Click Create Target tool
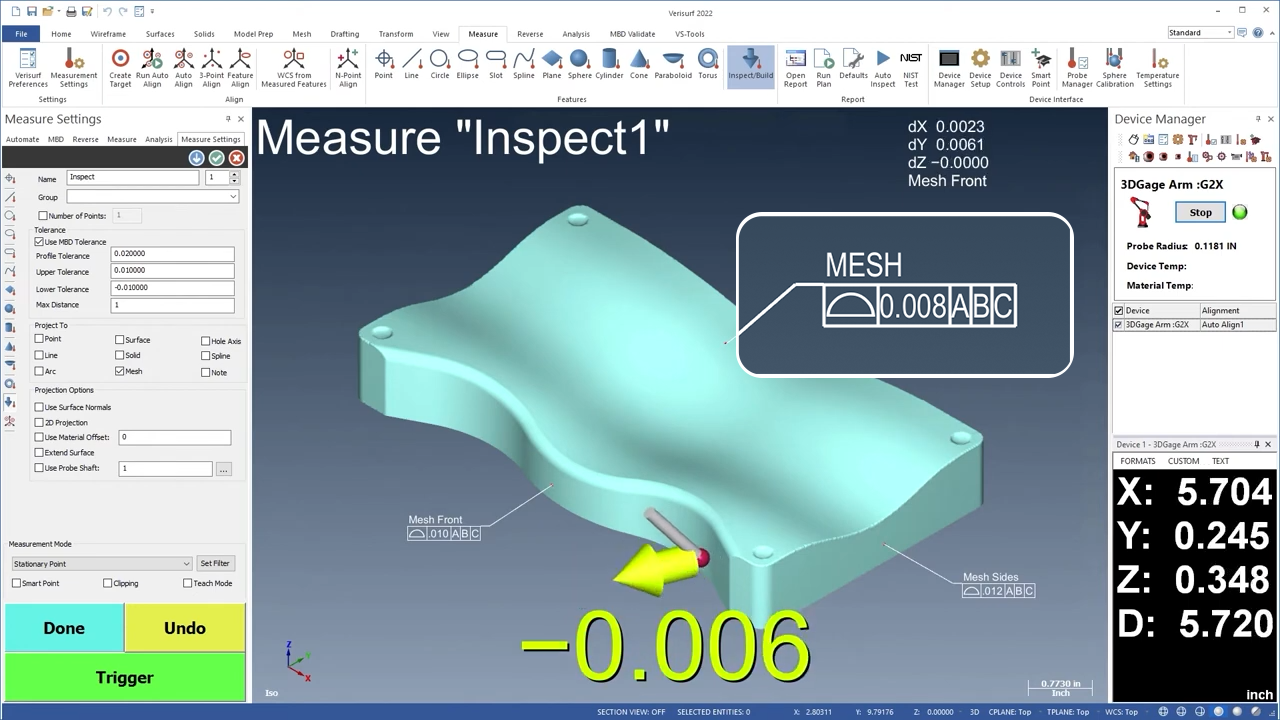 pyautogui.click(x=120, y=68)
